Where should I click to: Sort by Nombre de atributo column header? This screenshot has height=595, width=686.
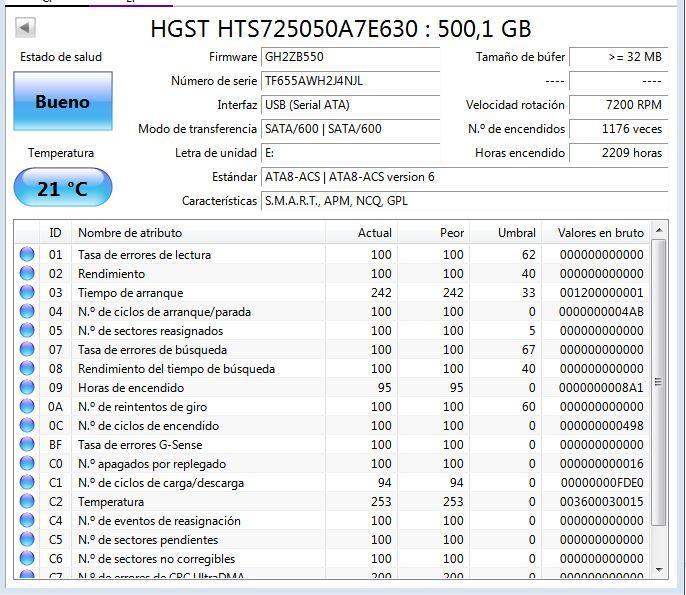coord(198,233)
